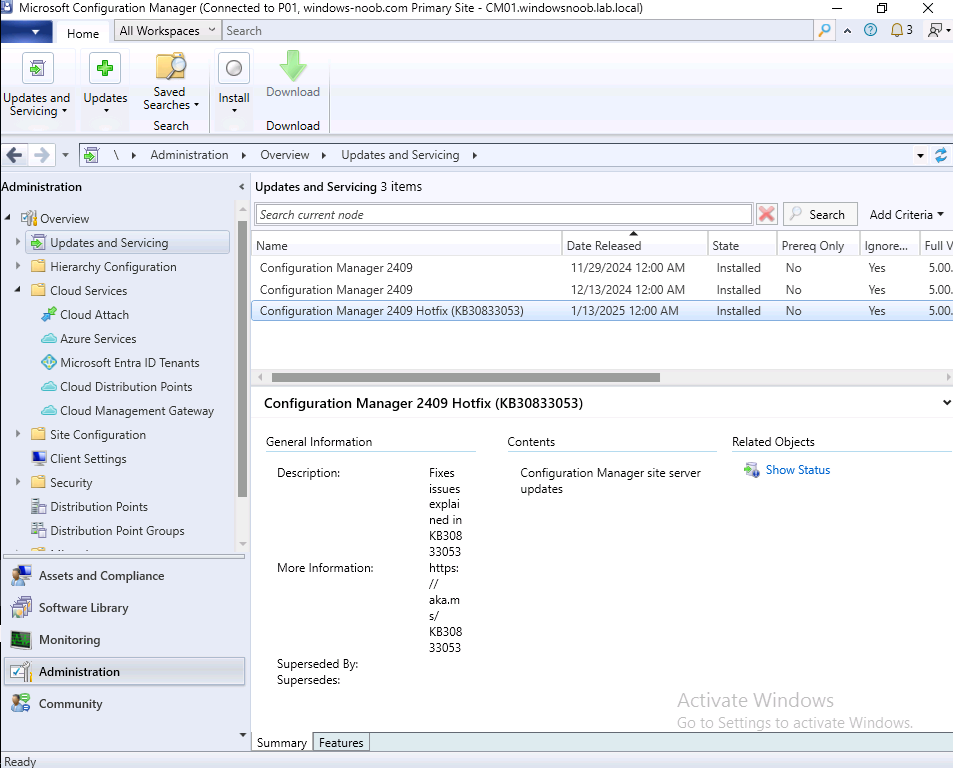Click Updates and Servicing in the breadcrumb
The image size is (953, 768).
[400, 155]
